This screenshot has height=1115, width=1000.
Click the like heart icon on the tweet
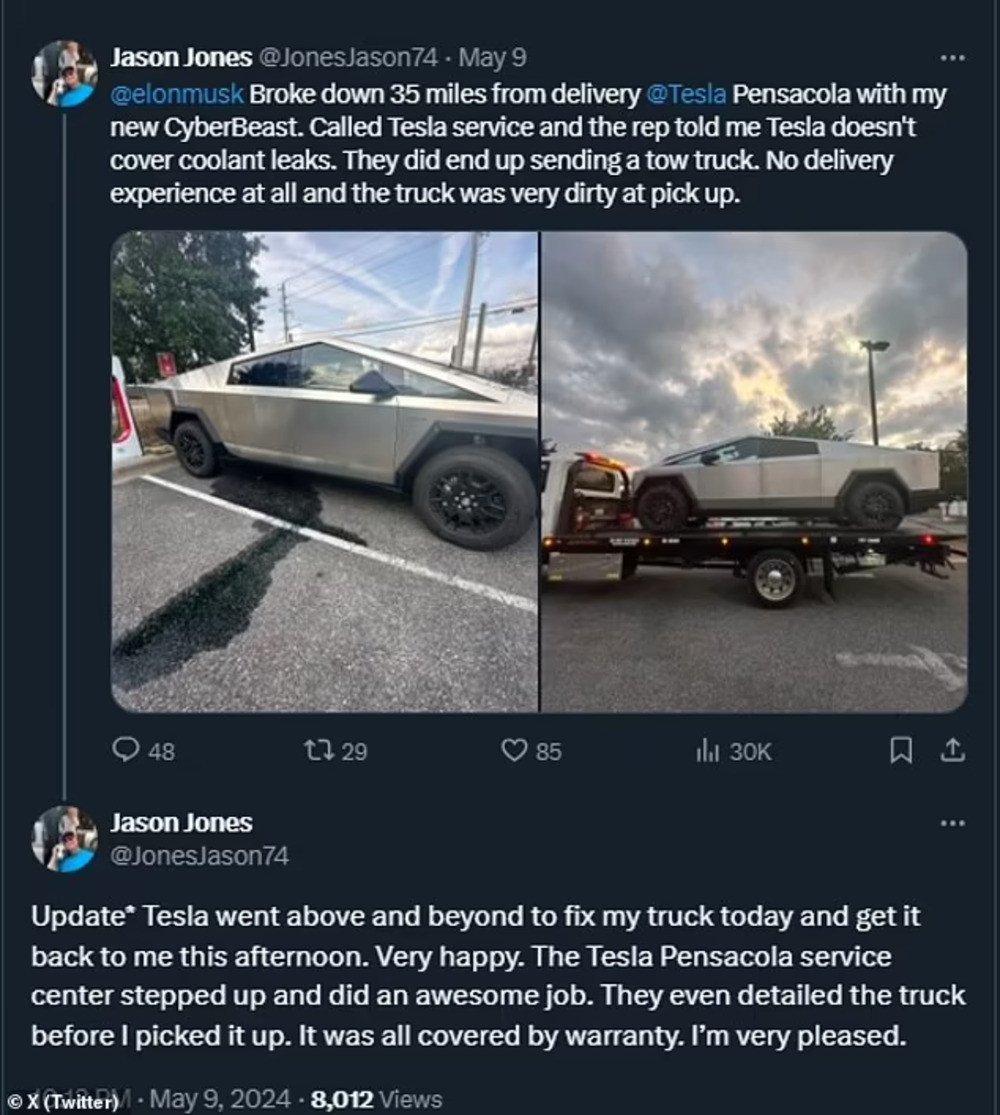514,750
